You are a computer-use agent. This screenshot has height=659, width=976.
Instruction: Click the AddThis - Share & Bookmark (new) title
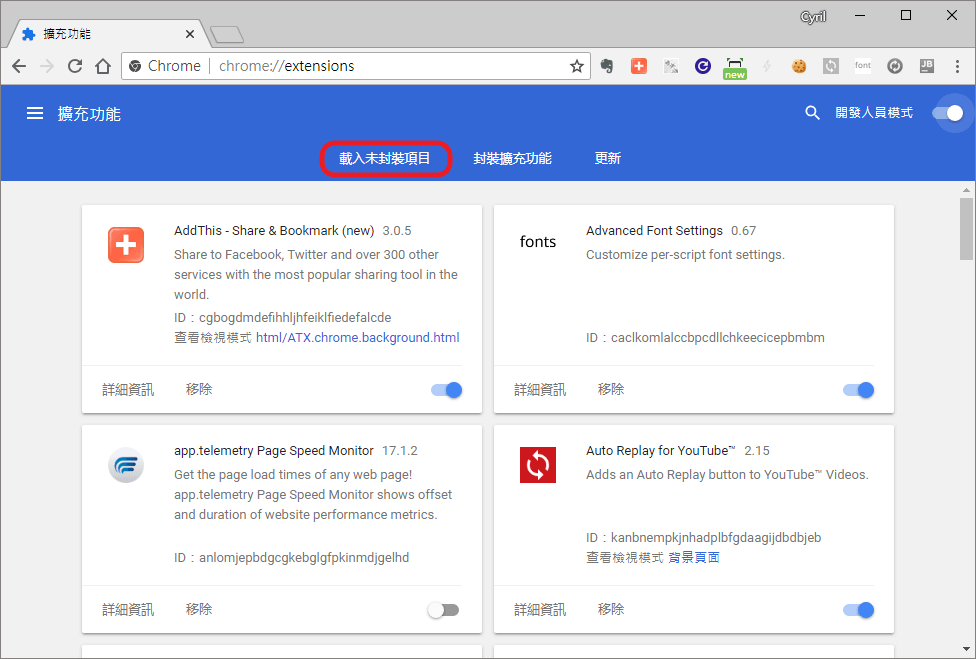point(274,231)
